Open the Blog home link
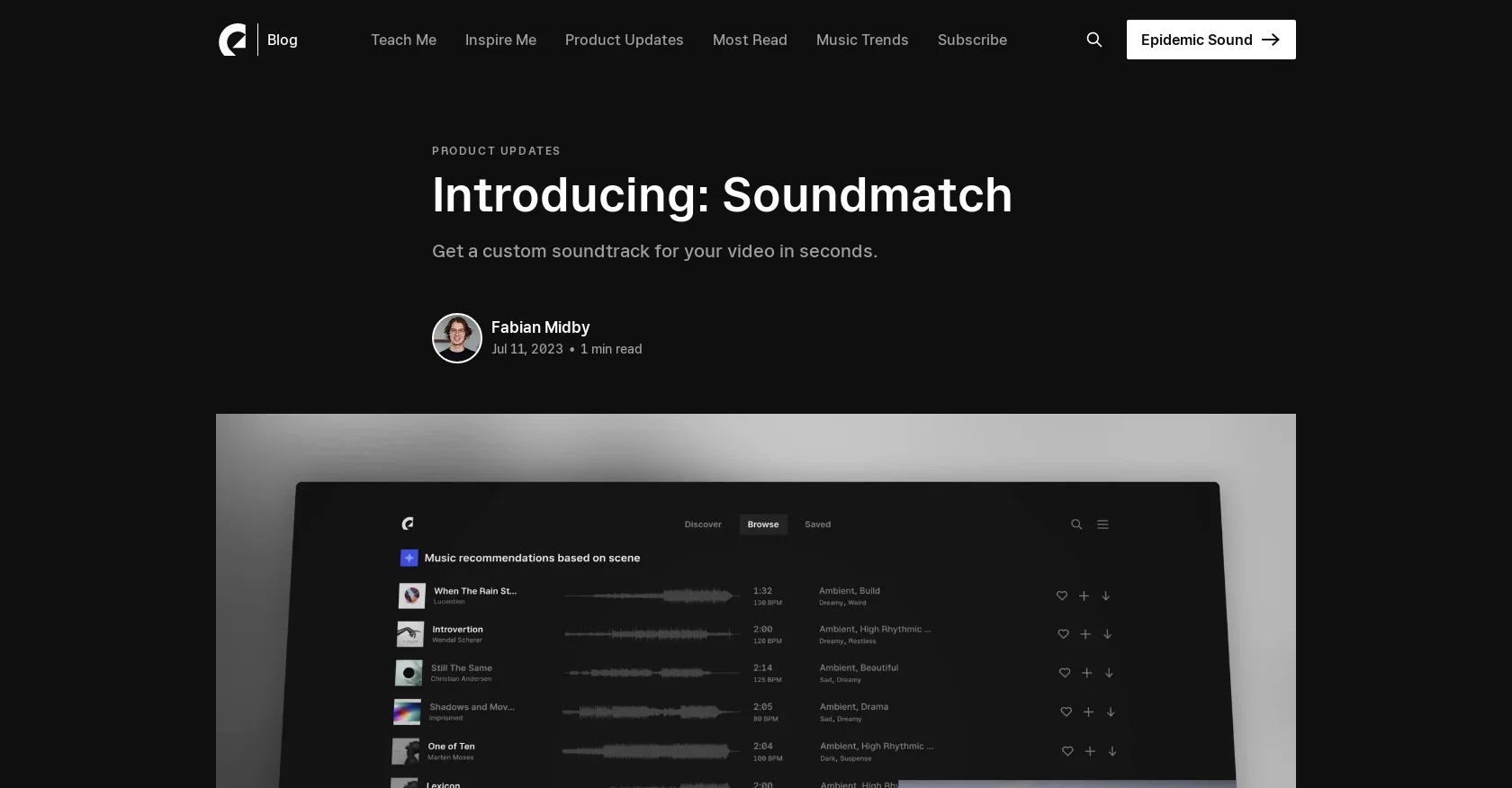This screenshot has height=788, width=1512. 283,40
